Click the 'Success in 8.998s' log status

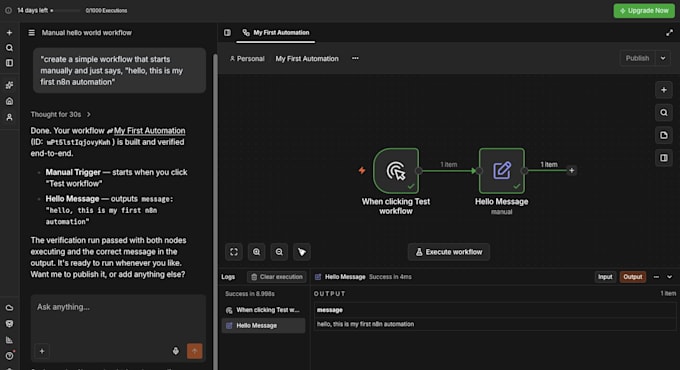coord(250,294)
